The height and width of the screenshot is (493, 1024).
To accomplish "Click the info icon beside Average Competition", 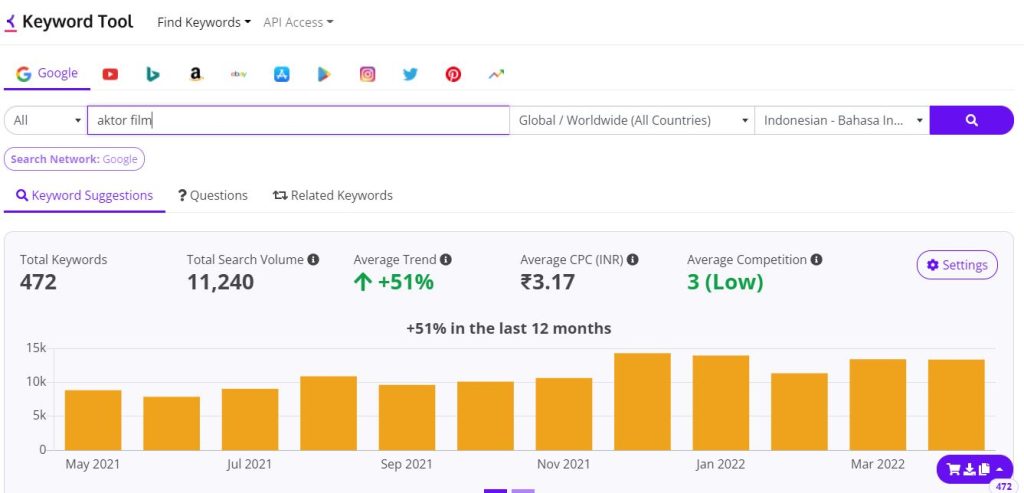I will click(816, 260).
